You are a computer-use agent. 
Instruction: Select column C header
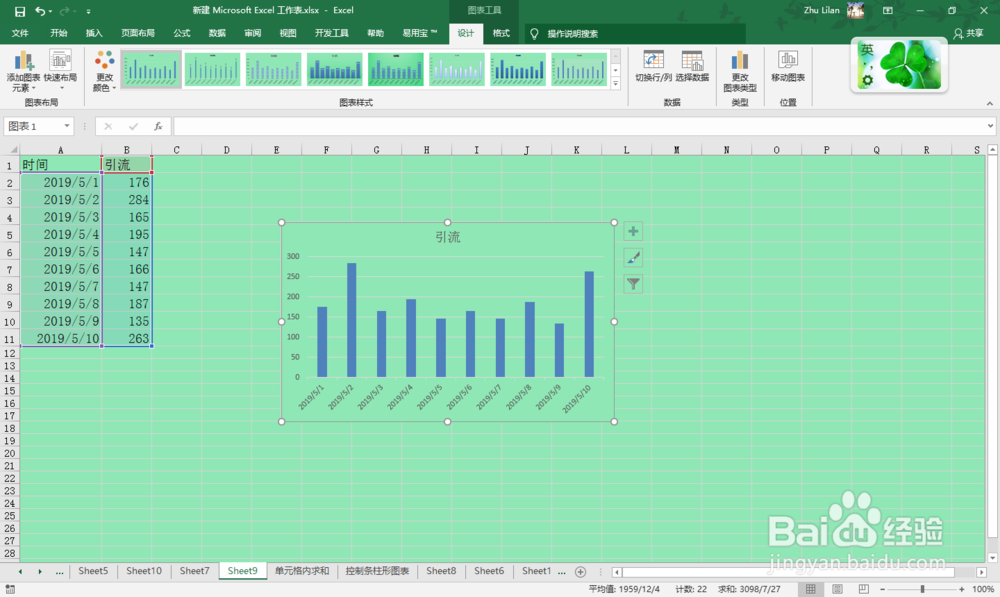[x=176, y=150]
